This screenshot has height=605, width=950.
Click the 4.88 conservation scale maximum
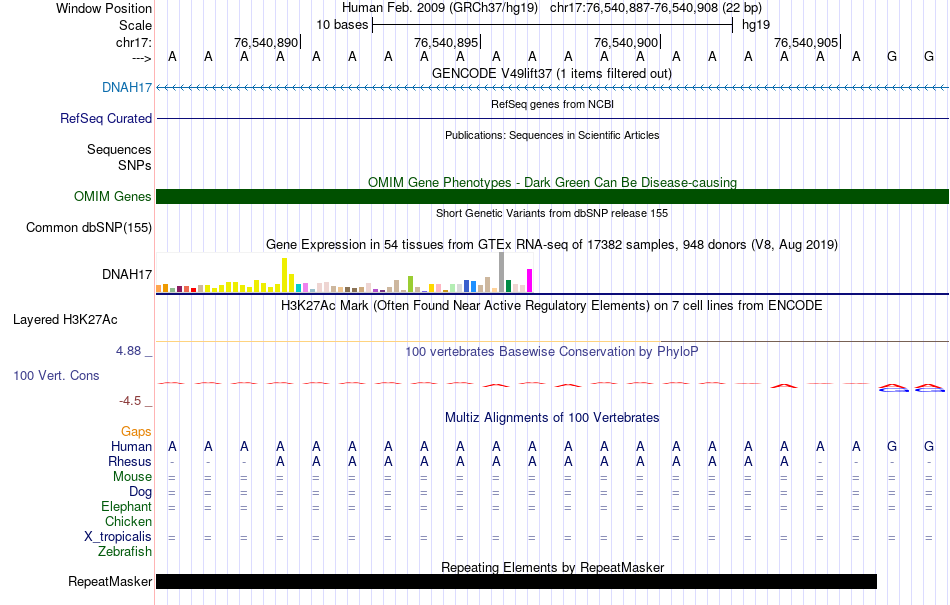point(128,351)
